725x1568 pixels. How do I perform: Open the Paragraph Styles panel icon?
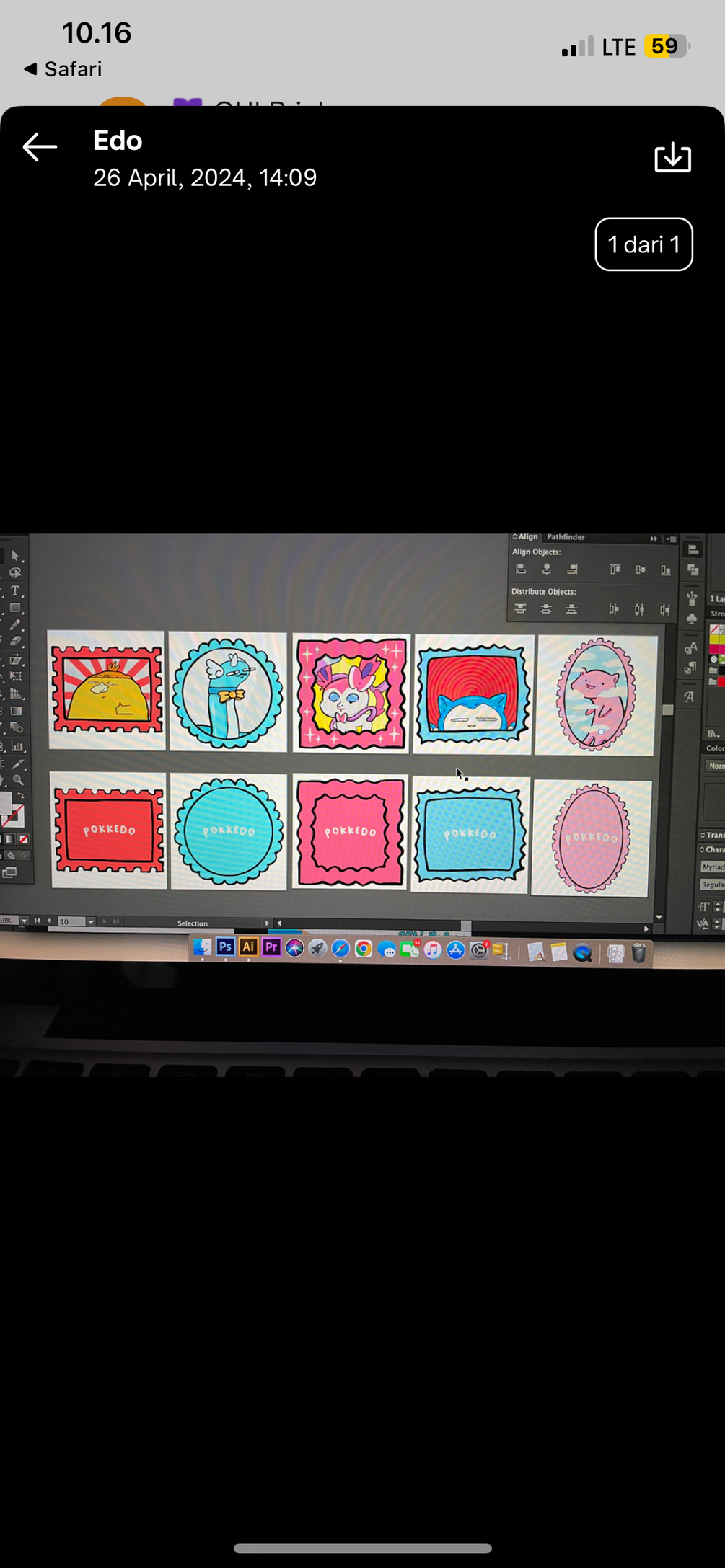click(x=690, y=668)
